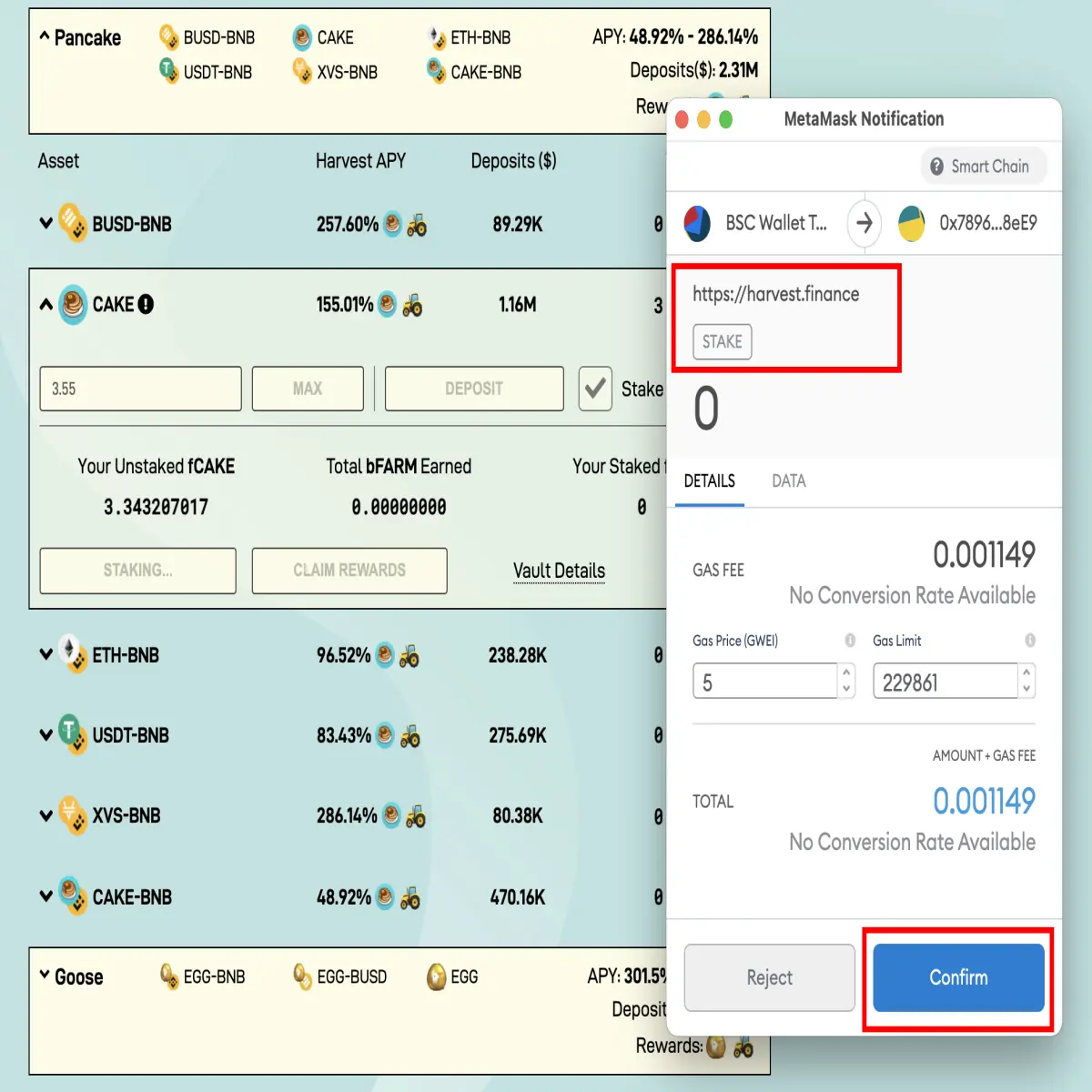
Task: Toggle the Stake checkbox beside Deposit
Action: click(x=595, y=389)
